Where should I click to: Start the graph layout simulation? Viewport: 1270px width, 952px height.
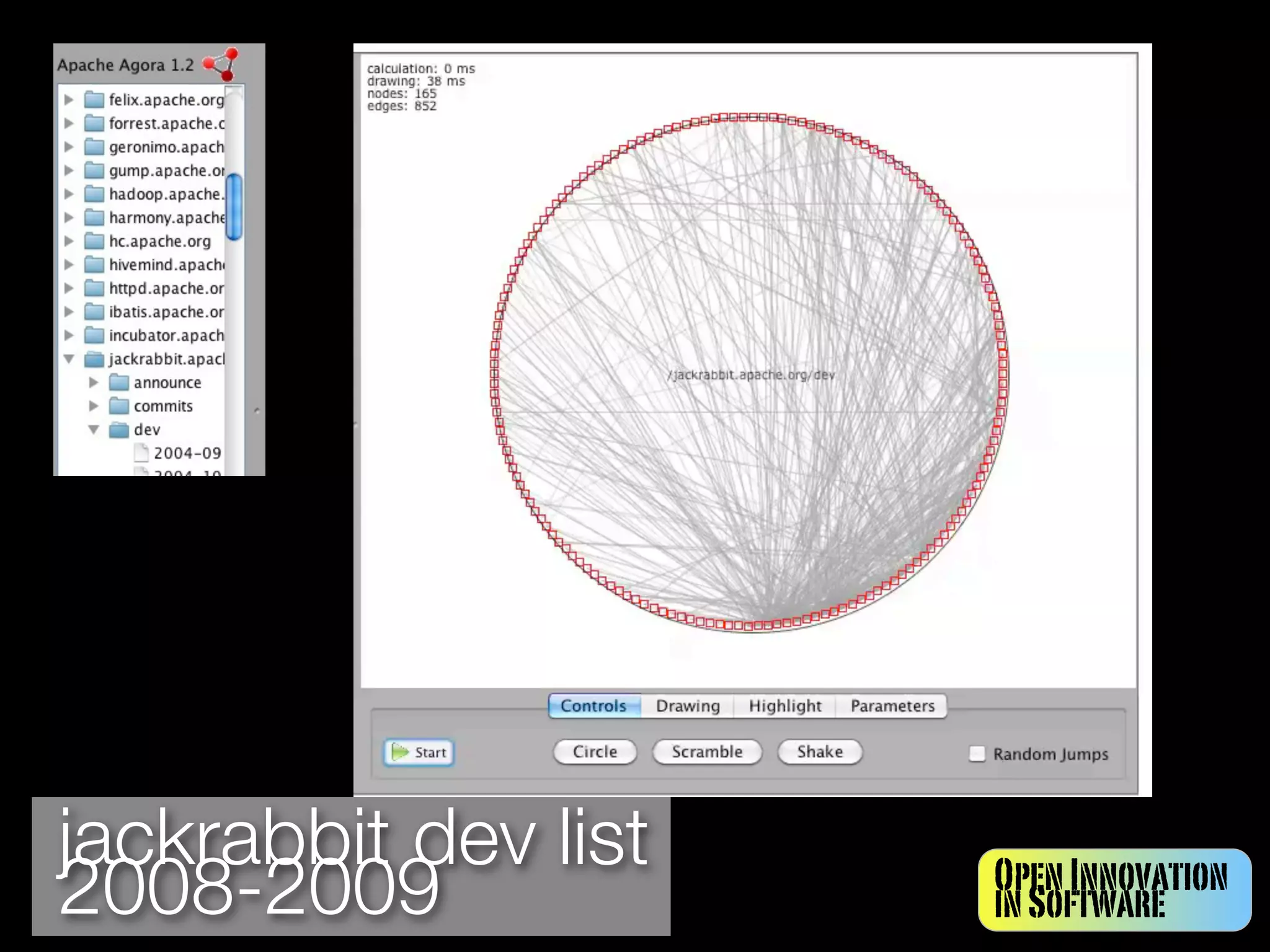[x=419, y=752]
